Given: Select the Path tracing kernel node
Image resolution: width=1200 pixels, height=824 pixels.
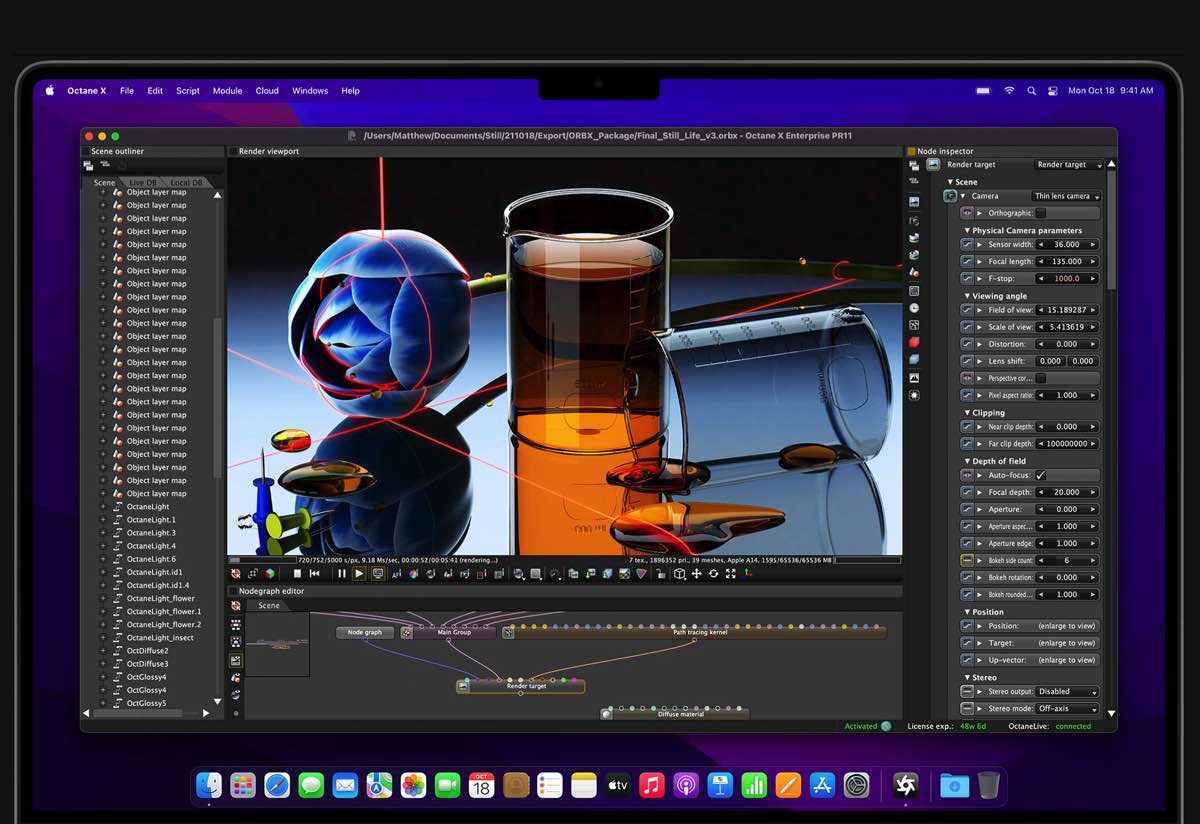Looking at the screenshot, I should pos(694,632).
